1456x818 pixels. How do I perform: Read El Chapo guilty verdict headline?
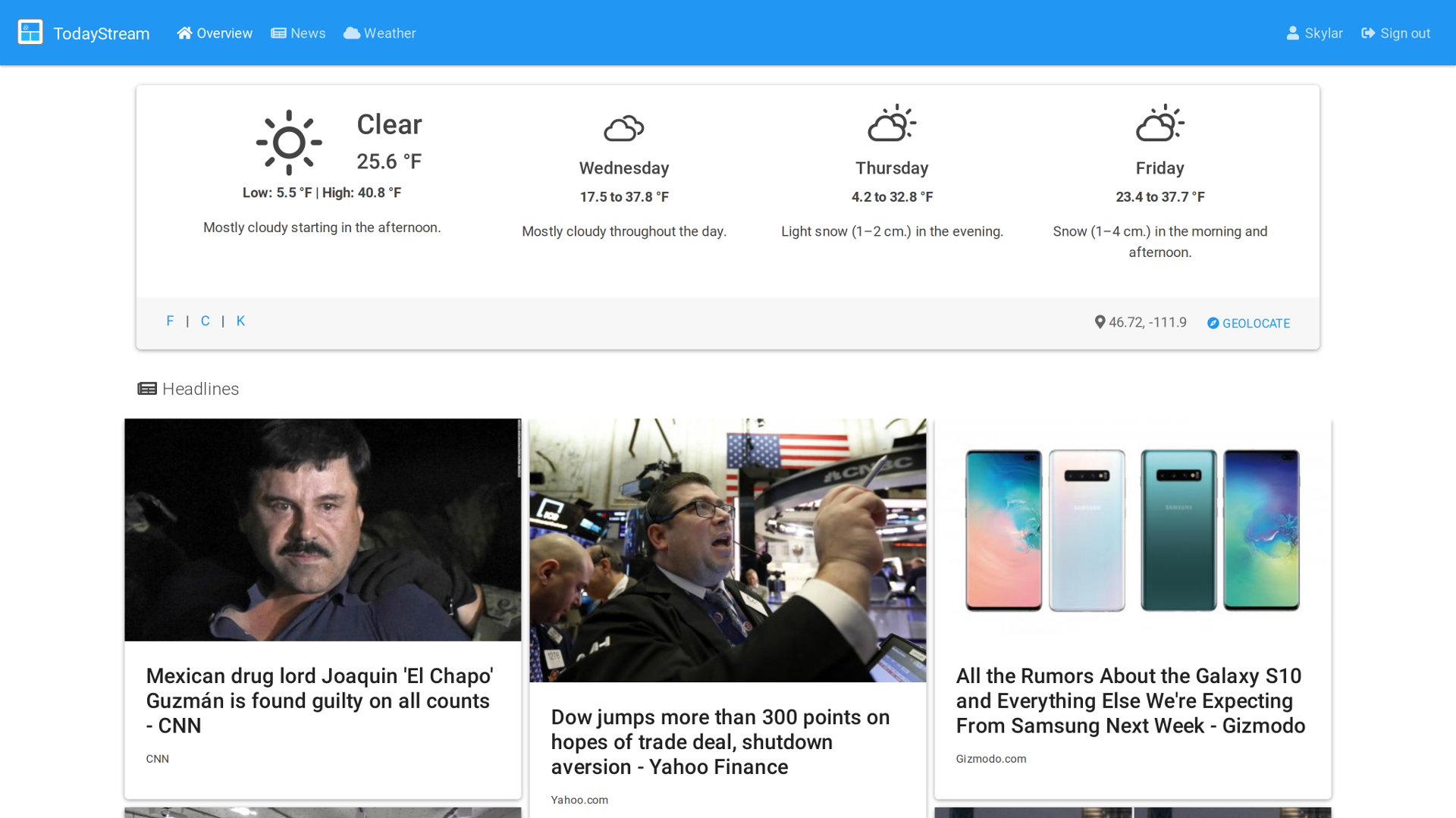tap(320, 700)
